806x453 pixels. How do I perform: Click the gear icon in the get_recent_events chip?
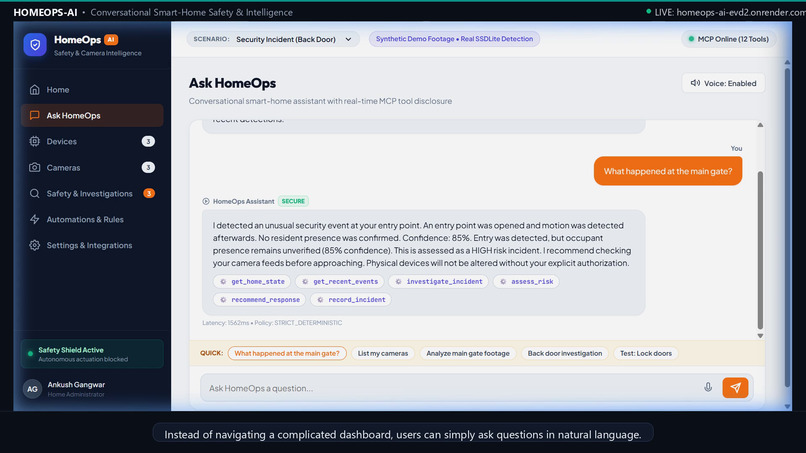pos(305,281)
